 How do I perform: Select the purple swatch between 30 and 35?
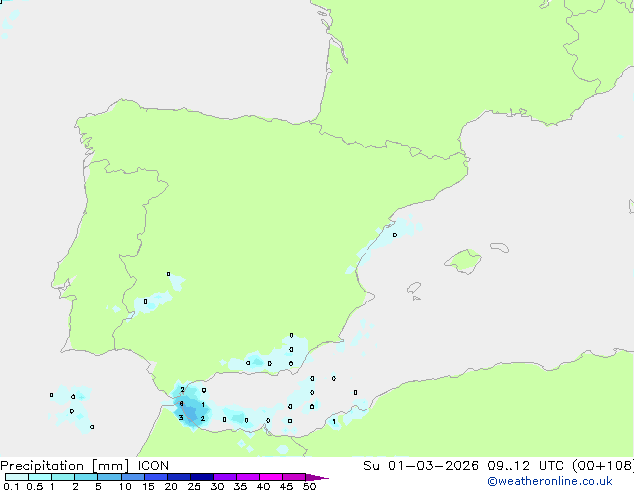(x=225, y=477)
